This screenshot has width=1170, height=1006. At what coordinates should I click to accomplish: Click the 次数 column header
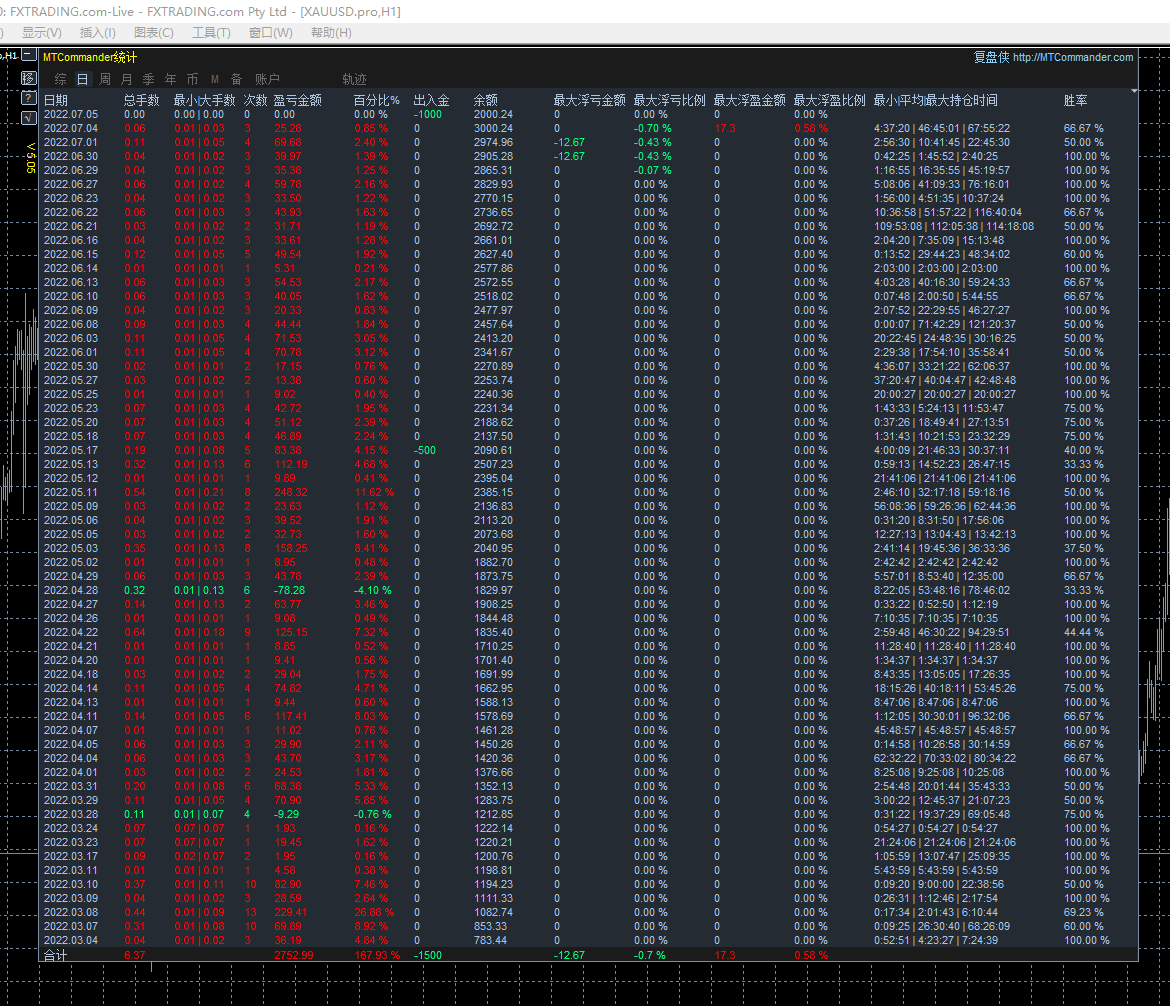coord(256,100)
